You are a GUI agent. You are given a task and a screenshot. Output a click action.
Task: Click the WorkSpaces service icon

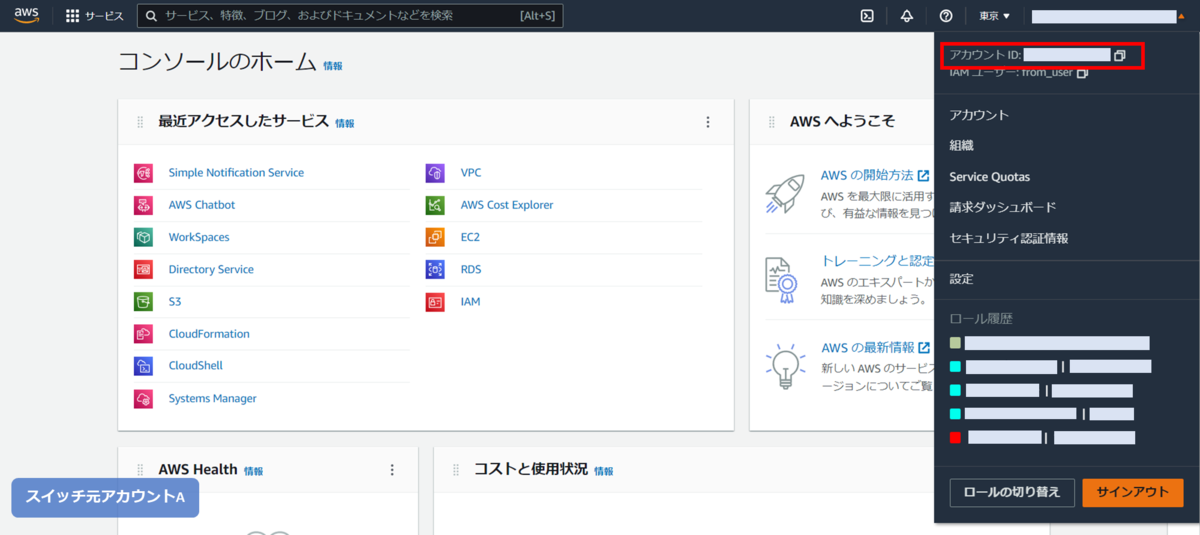coord(143,237)
